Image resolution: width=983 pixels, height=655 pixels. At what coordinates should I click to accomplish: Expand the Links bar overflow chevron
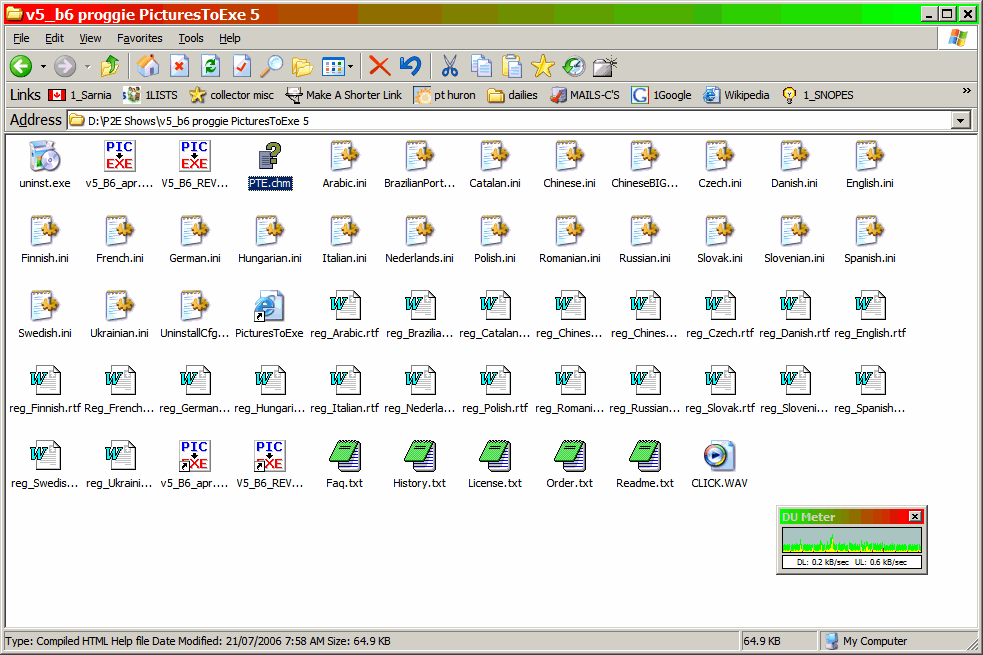[x=967, y=91]
